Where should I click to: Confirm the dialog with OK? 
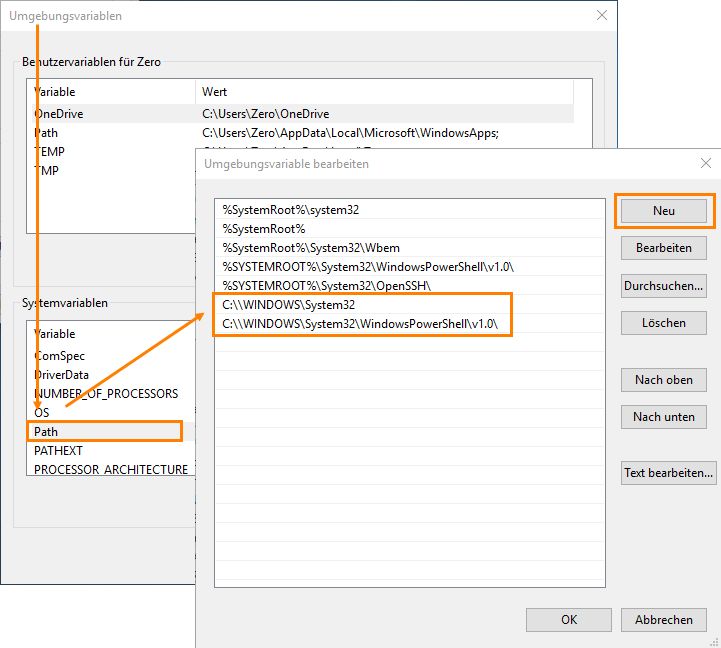click(569, 620)
